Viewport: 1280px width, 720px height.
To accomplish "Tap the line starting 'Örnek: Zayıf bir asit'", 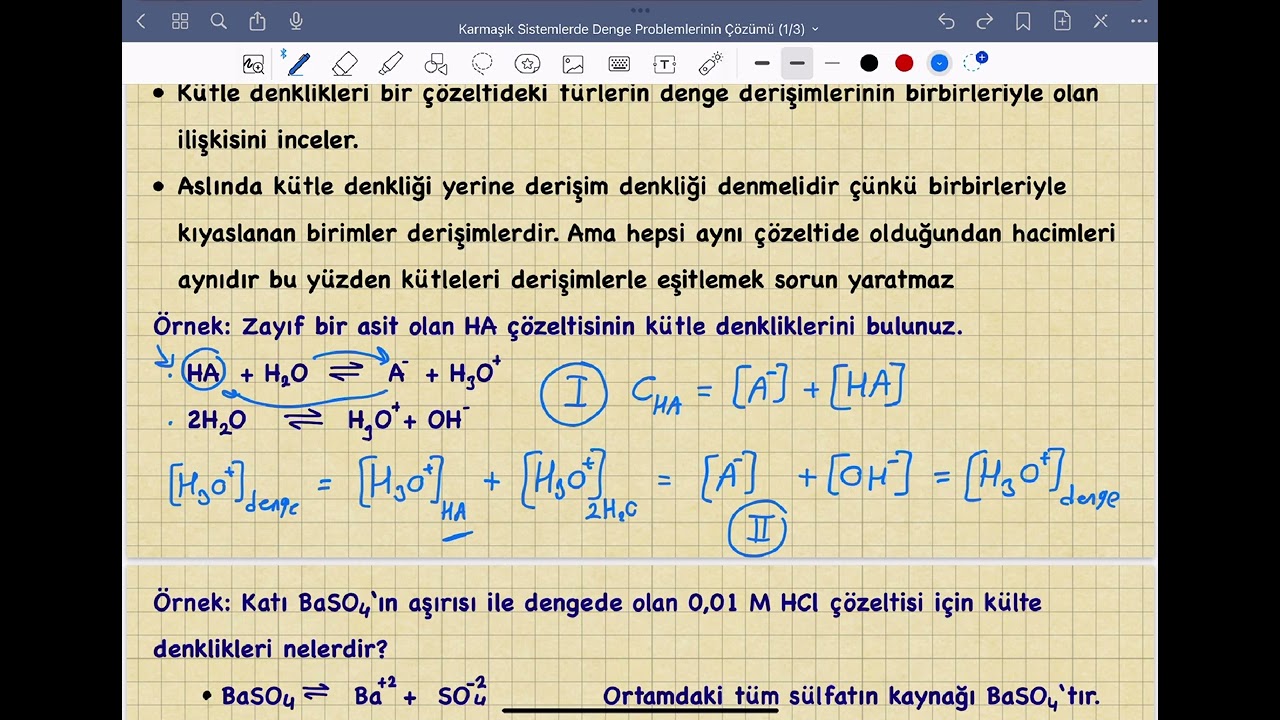I will tap(558, 326).
